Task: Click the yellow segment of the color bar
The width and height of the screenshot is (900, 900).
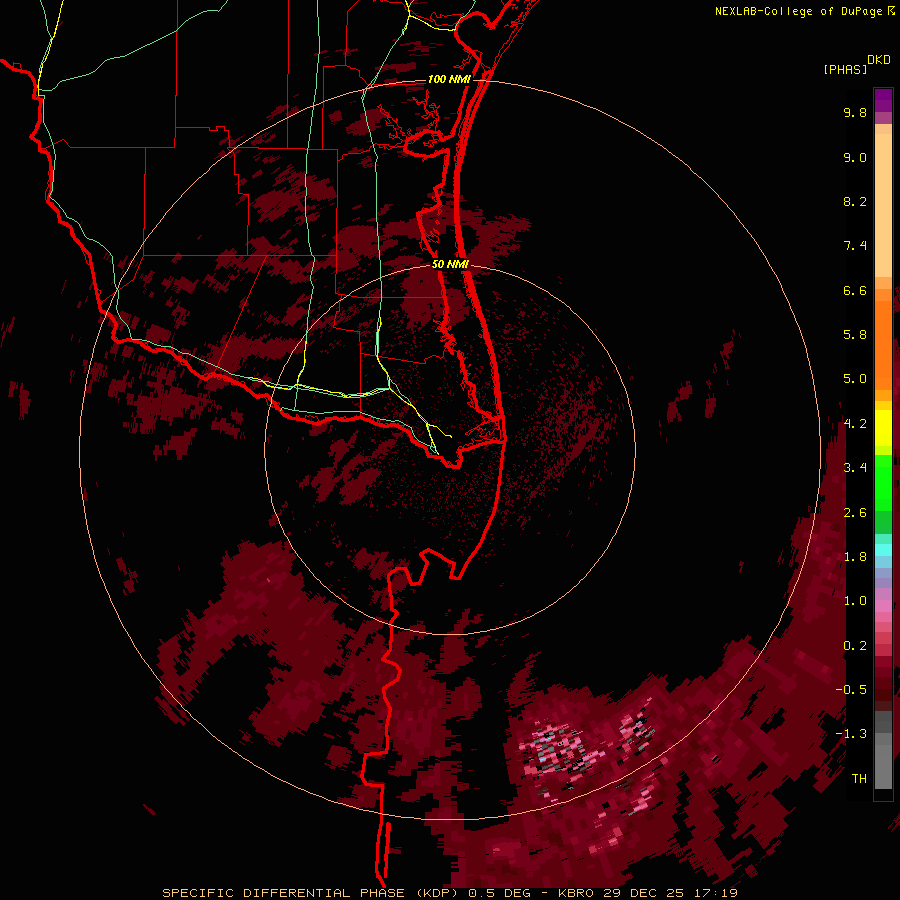Action: 883,428
